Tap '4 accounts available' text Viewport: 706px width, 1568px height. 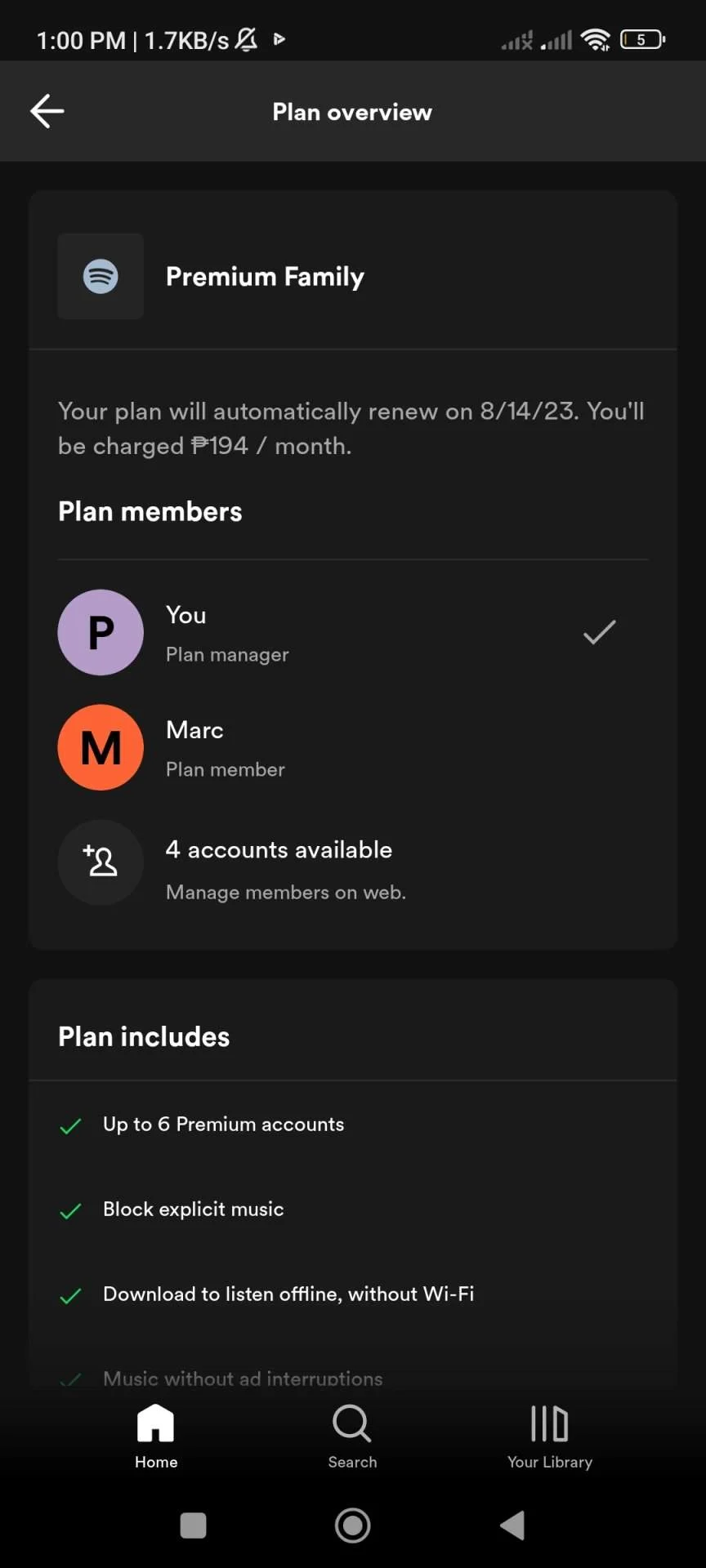(x=279, y=849)
